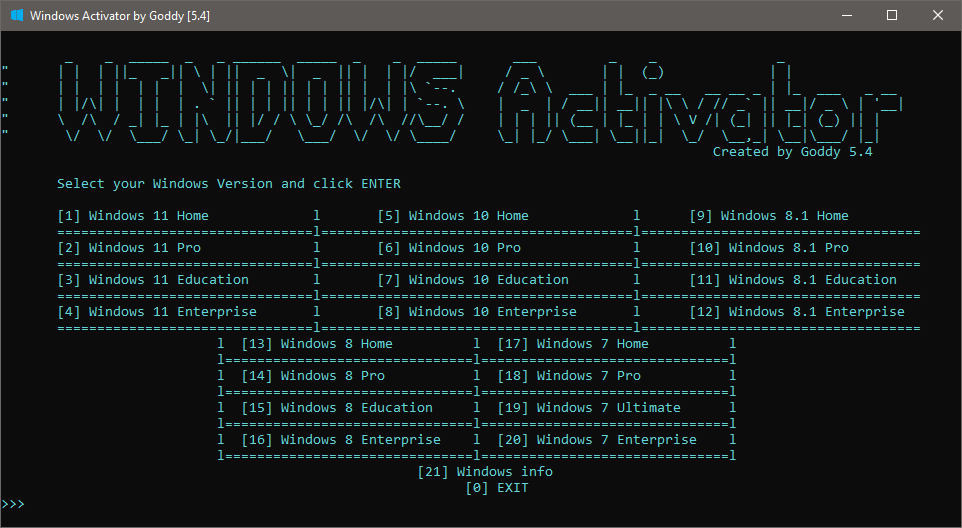Select the '[15] Windows 8 Education' entry
The height and width of the screenshot is (528, 962).
(x=337, y=407)
